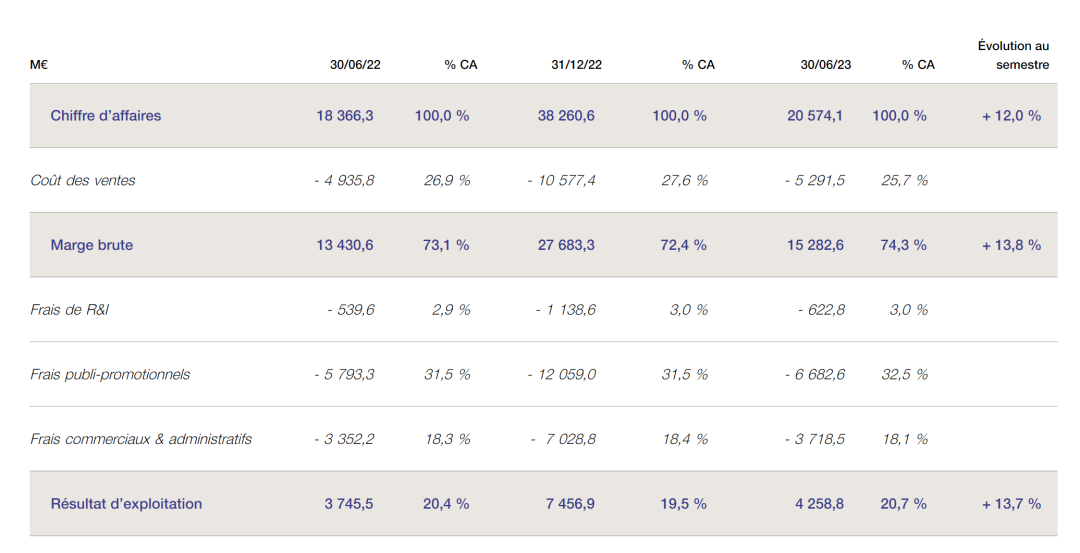The width and height of the screenshot is (1080, 553).
Task: Select the 15 282,6 gross margin value
Action: 815,245
